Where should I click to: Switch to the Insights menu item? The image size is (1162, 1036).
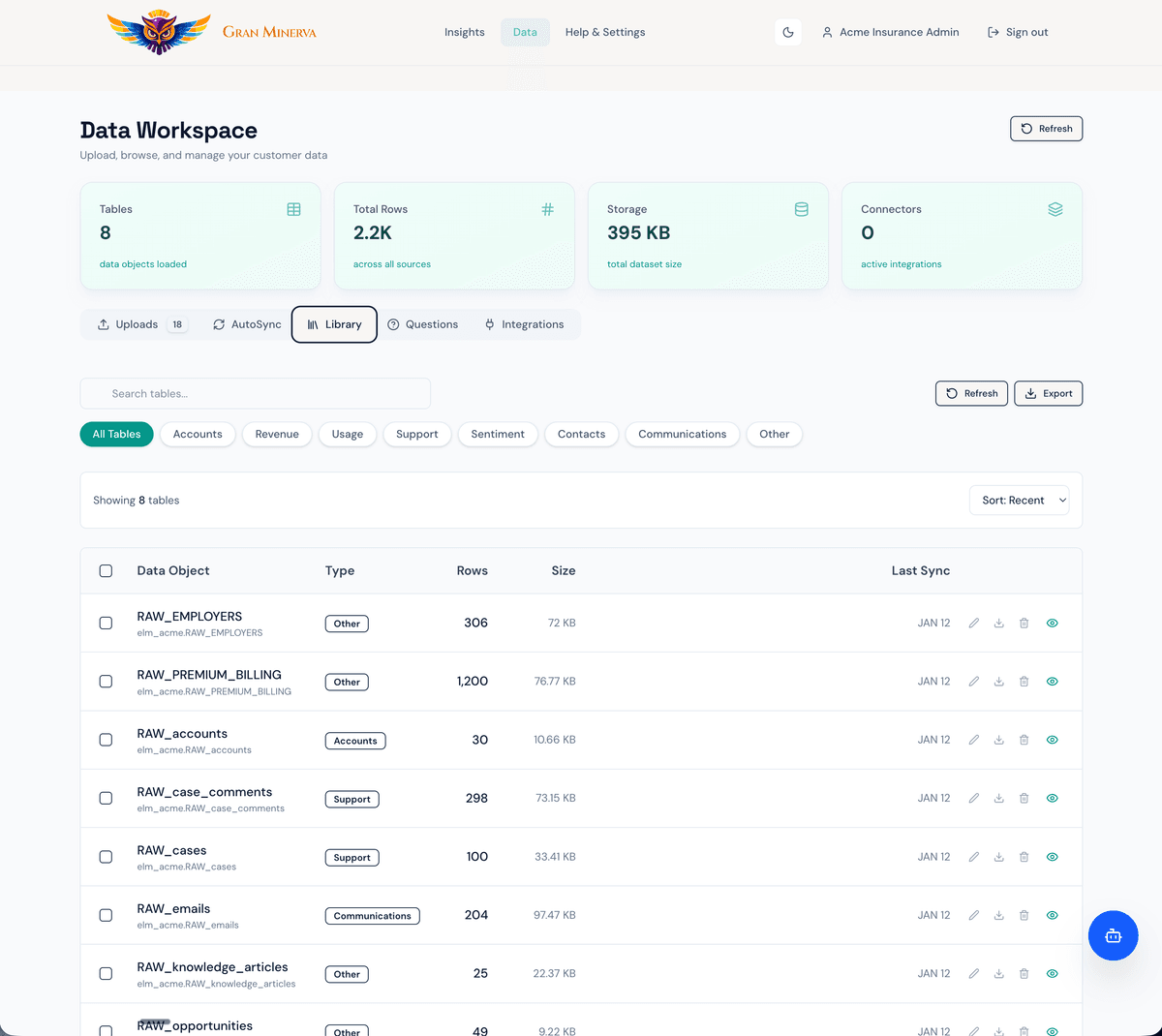coord(464,32)
